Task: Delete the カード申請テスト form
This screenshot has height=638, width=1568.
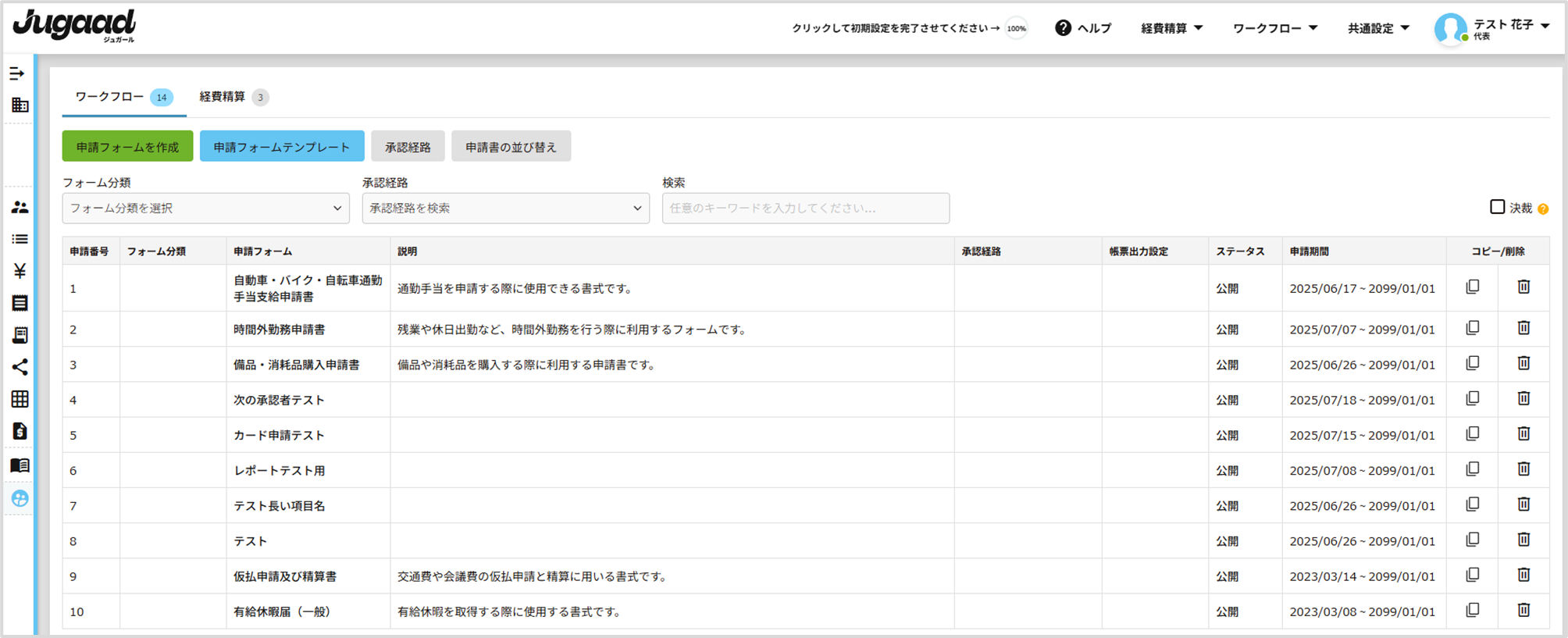Action: (x=1523, y=434)
